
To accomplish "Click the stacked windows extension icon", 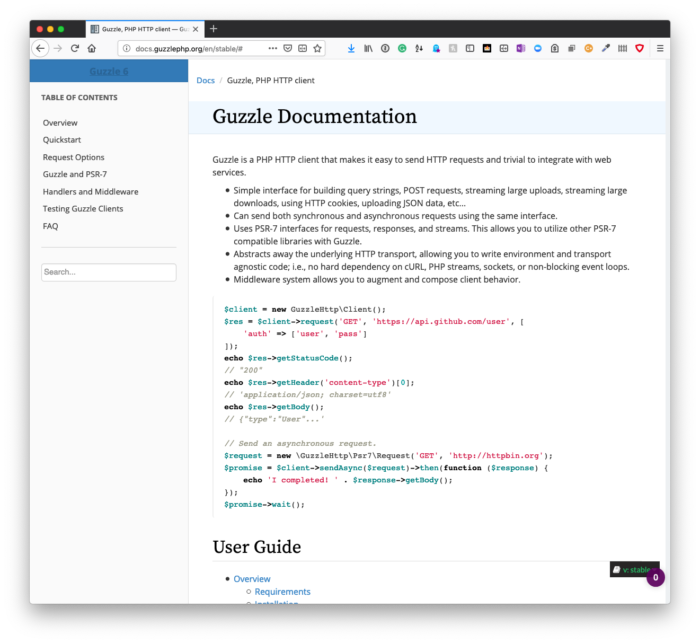I will (571, 48).
